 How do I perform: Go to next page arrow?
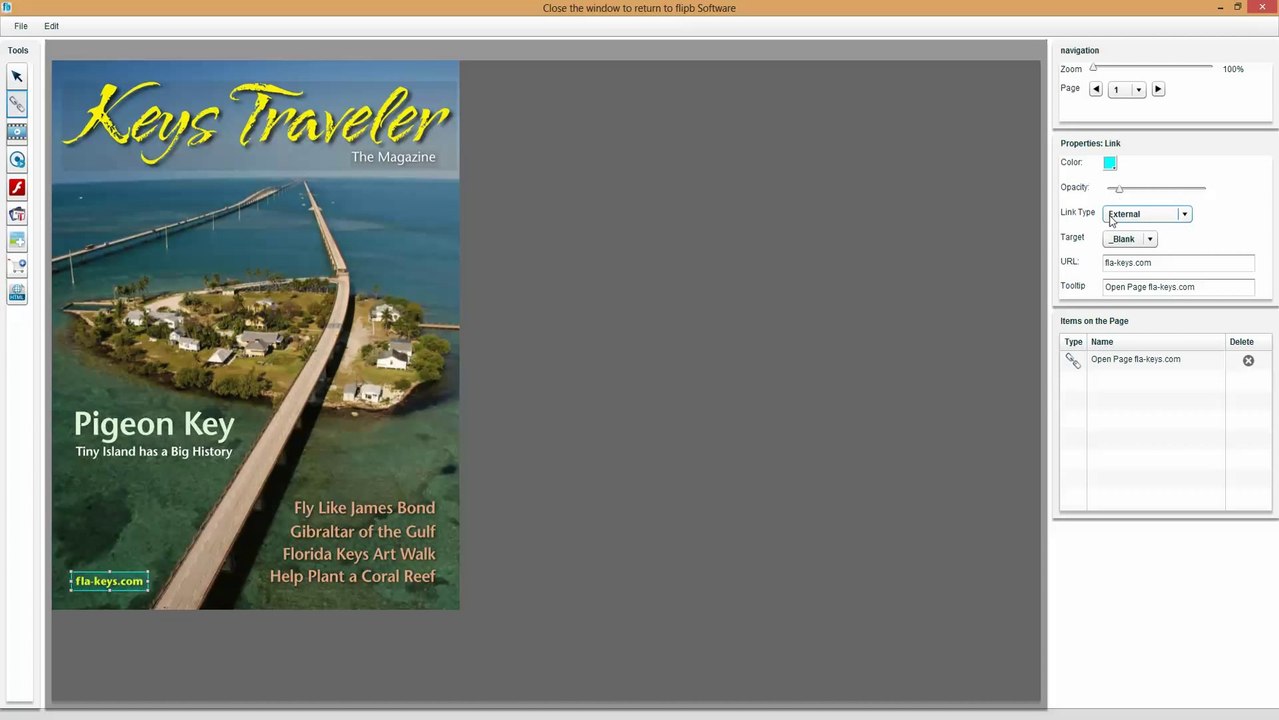(1158, 89)
